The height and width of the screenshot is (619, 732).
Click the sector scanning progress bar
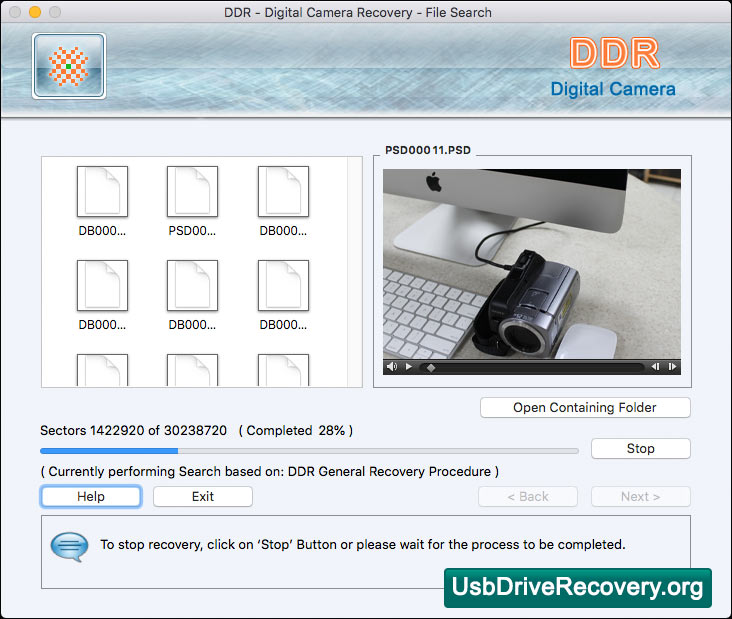point(310,451)
